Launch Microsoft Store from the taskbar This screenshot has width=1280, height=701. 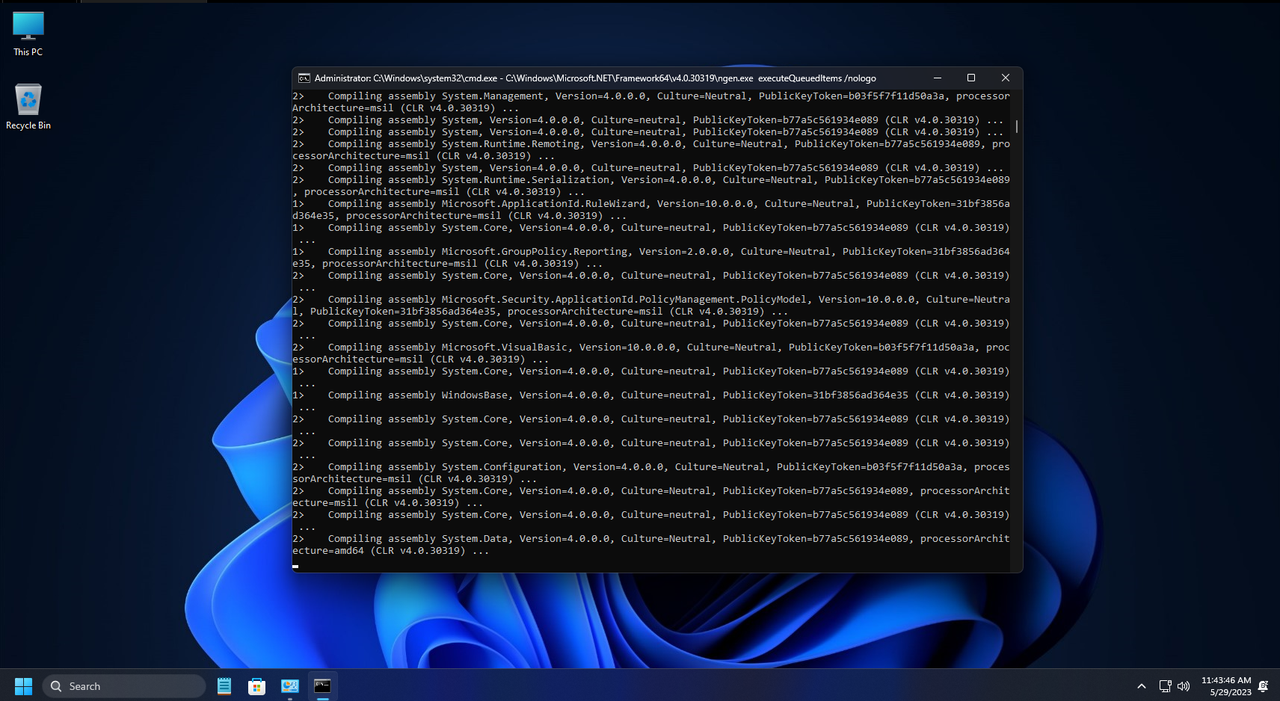pyautogui.click(x=257, y=686)
